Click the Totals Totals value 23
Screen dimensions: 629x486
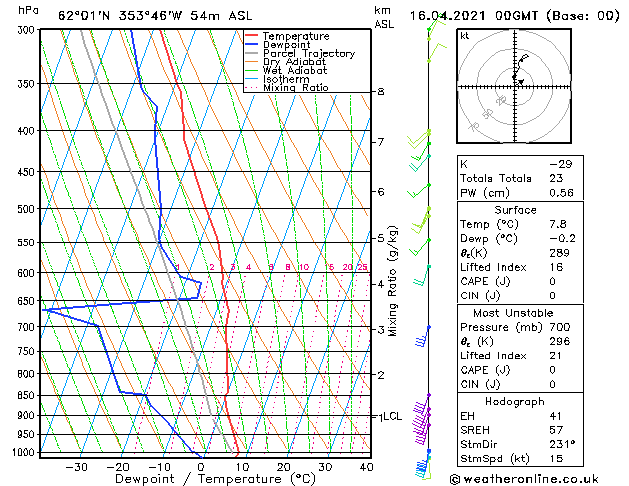(556, 178)
